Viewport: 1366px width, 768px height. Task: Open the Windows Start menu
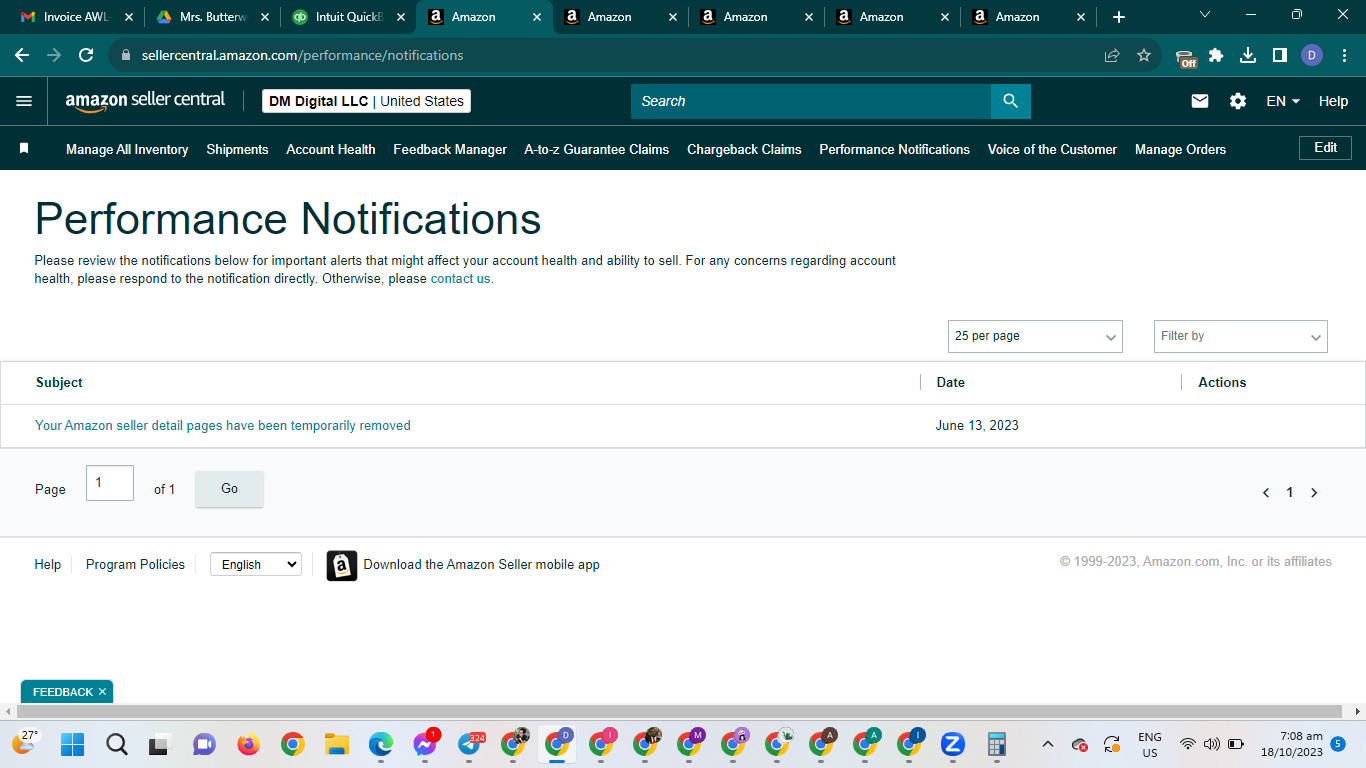pos(72,744)
